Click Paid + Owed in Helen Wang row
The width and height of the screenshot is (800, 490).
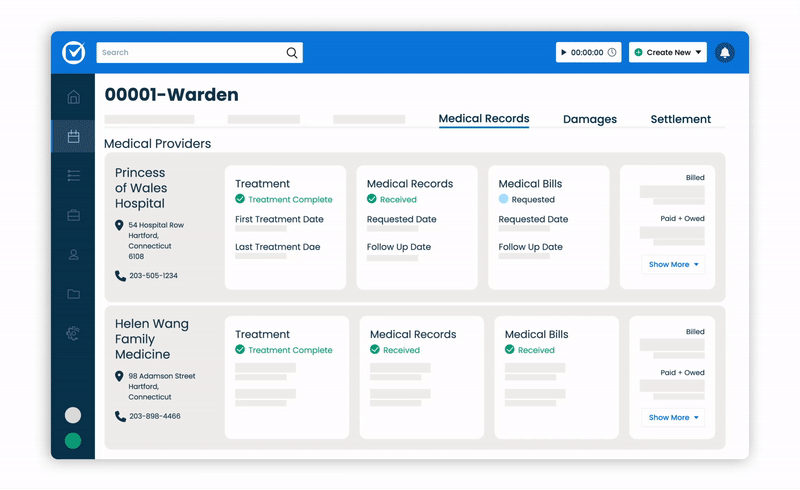coord(682,373)
